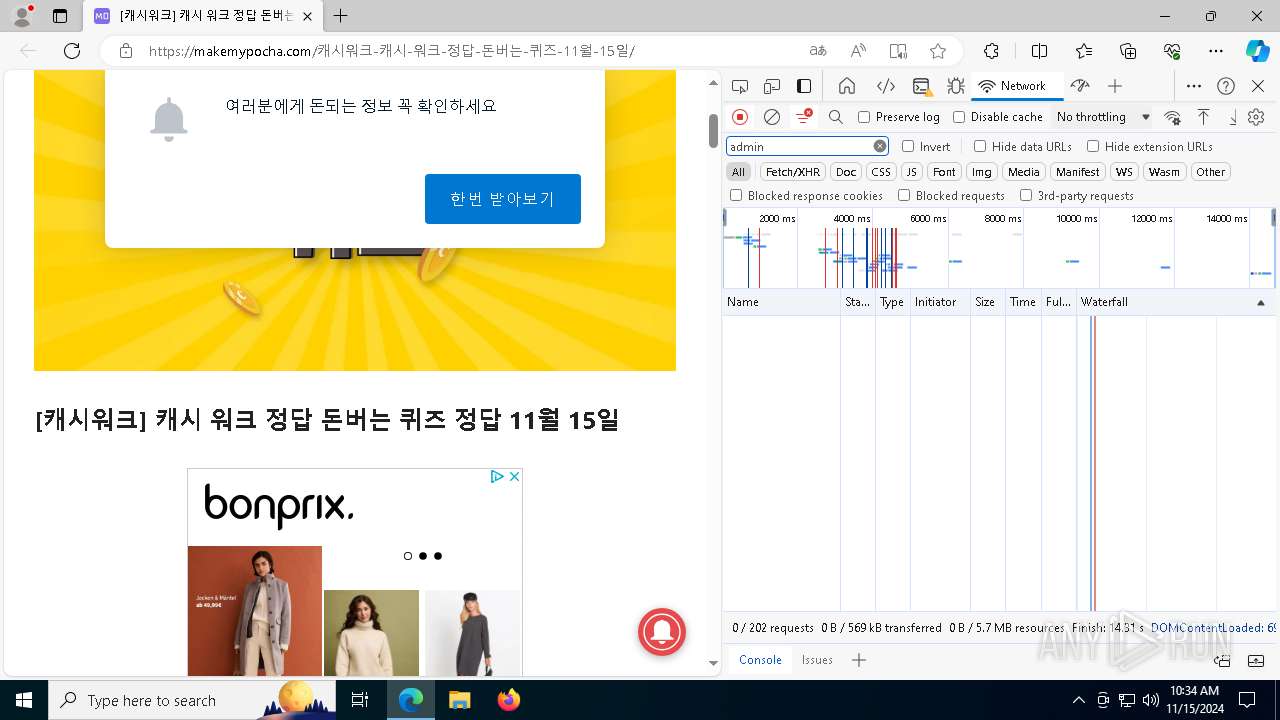Click the red notification bell badge
1280x720 pixels.
click(662, 632)
